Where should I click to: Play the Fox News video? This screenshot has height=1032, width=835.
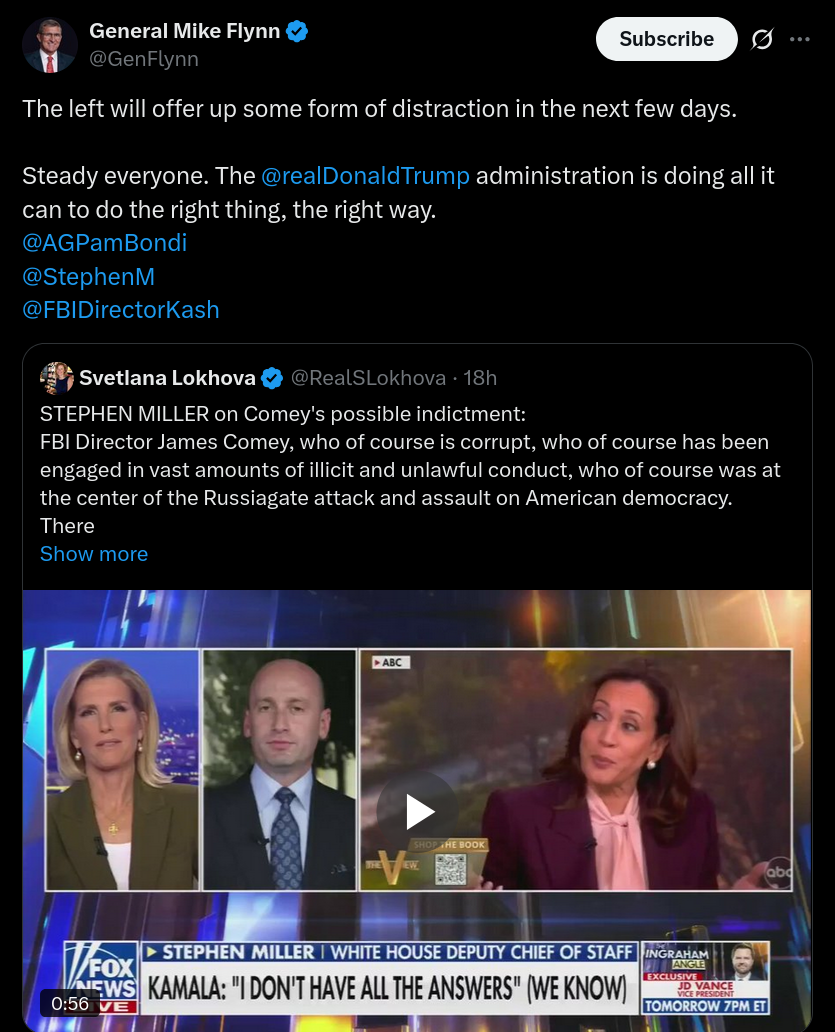click(417, 811)
